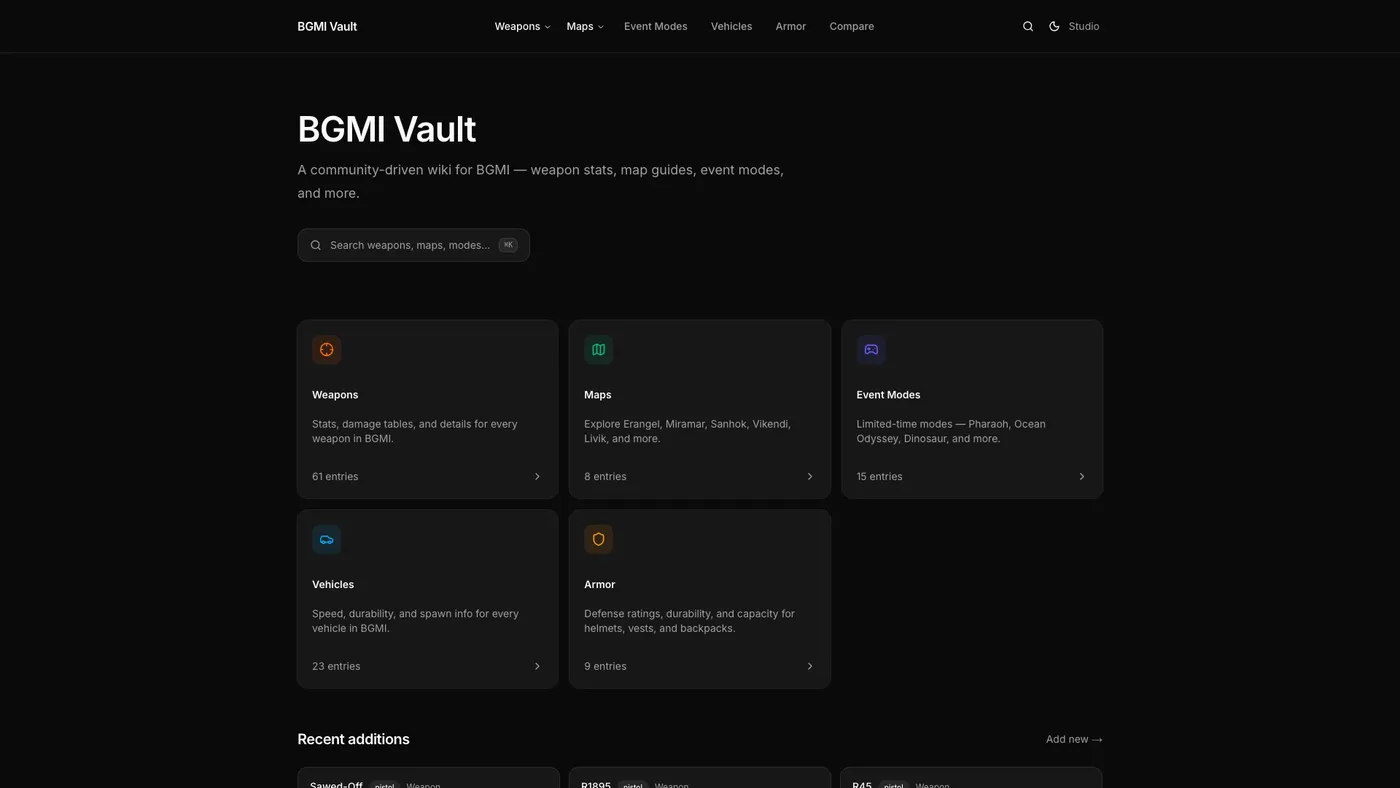Click the orange crosshair Weapons icon
Viewport: 1400px width, 788px height.
coord(326,350)
